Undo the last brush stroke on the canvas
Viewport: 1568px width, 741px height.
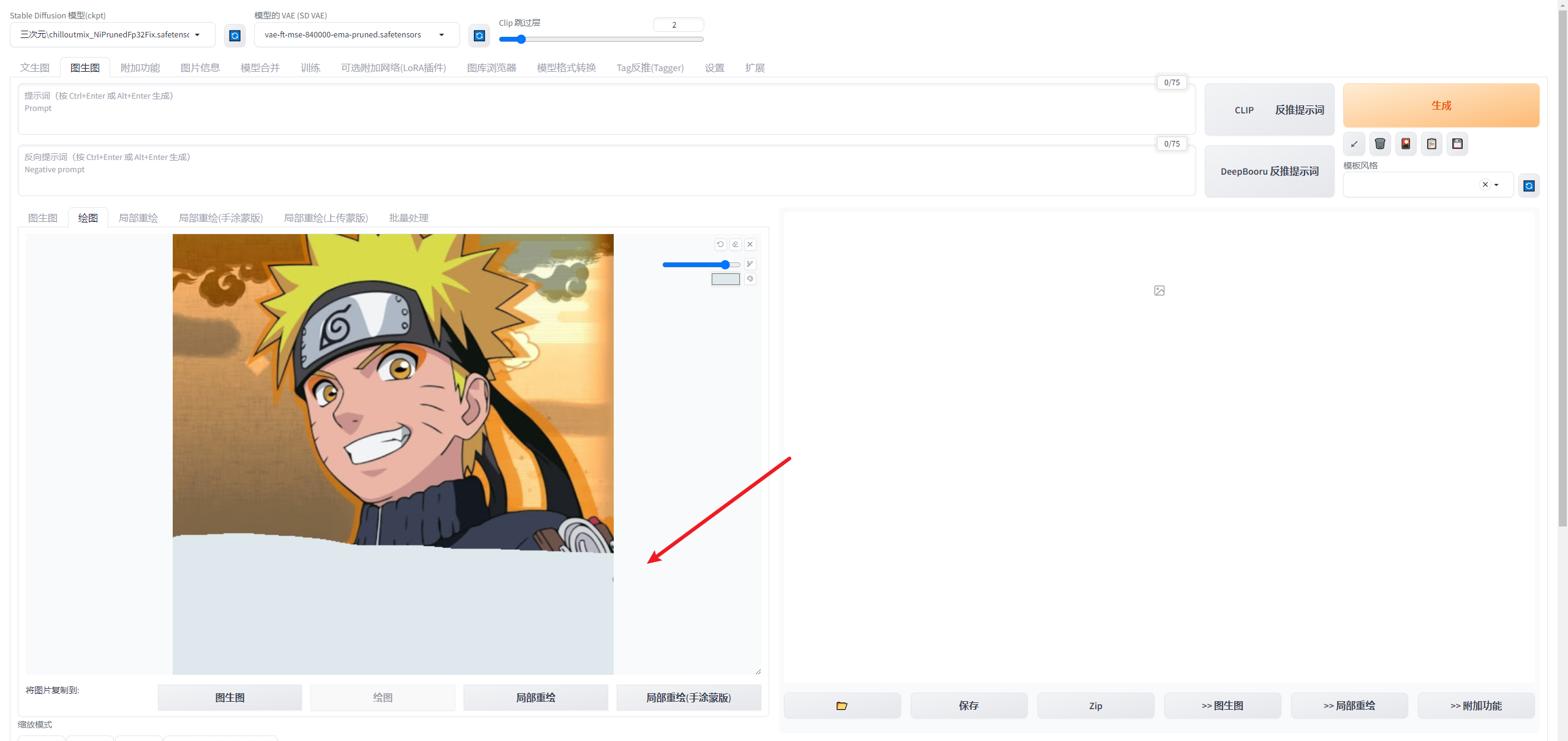[x=720, y=244]
